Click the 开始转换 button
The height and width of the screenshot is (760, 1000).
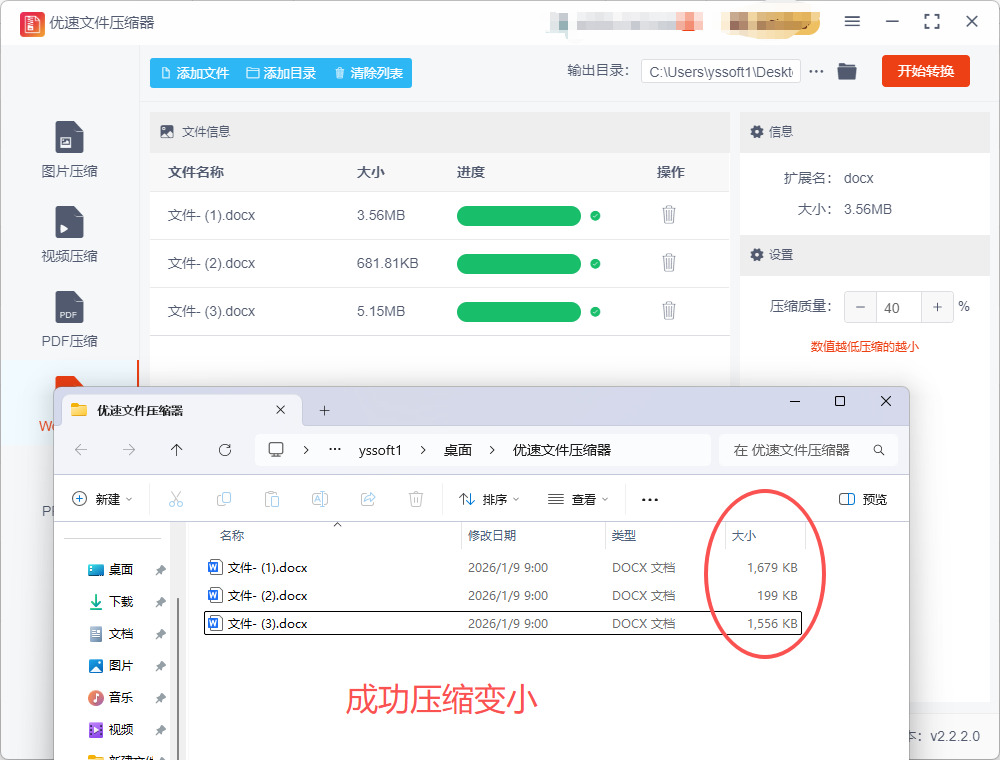(x=925, y=71)
